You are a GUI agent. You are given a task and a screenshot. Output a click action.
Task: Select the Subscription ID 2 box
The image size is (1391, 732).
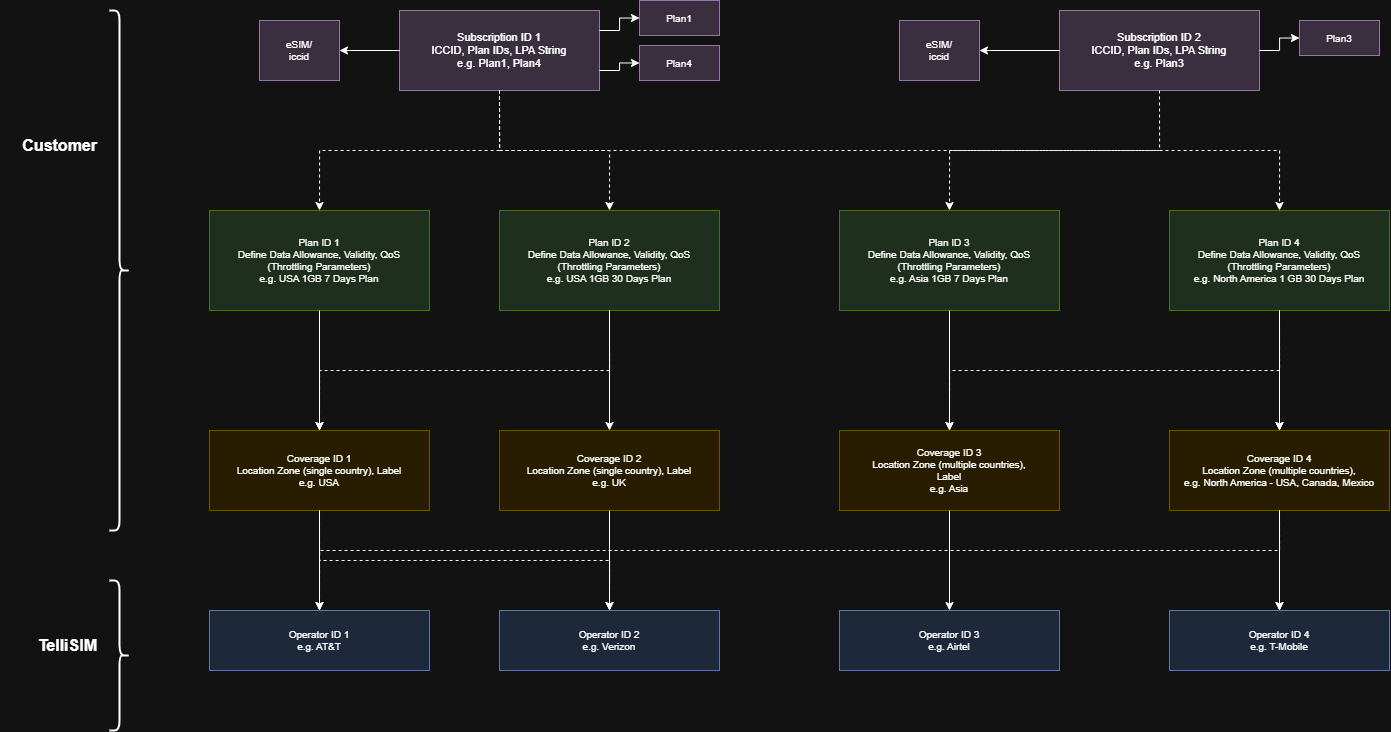pos(1159,51)
